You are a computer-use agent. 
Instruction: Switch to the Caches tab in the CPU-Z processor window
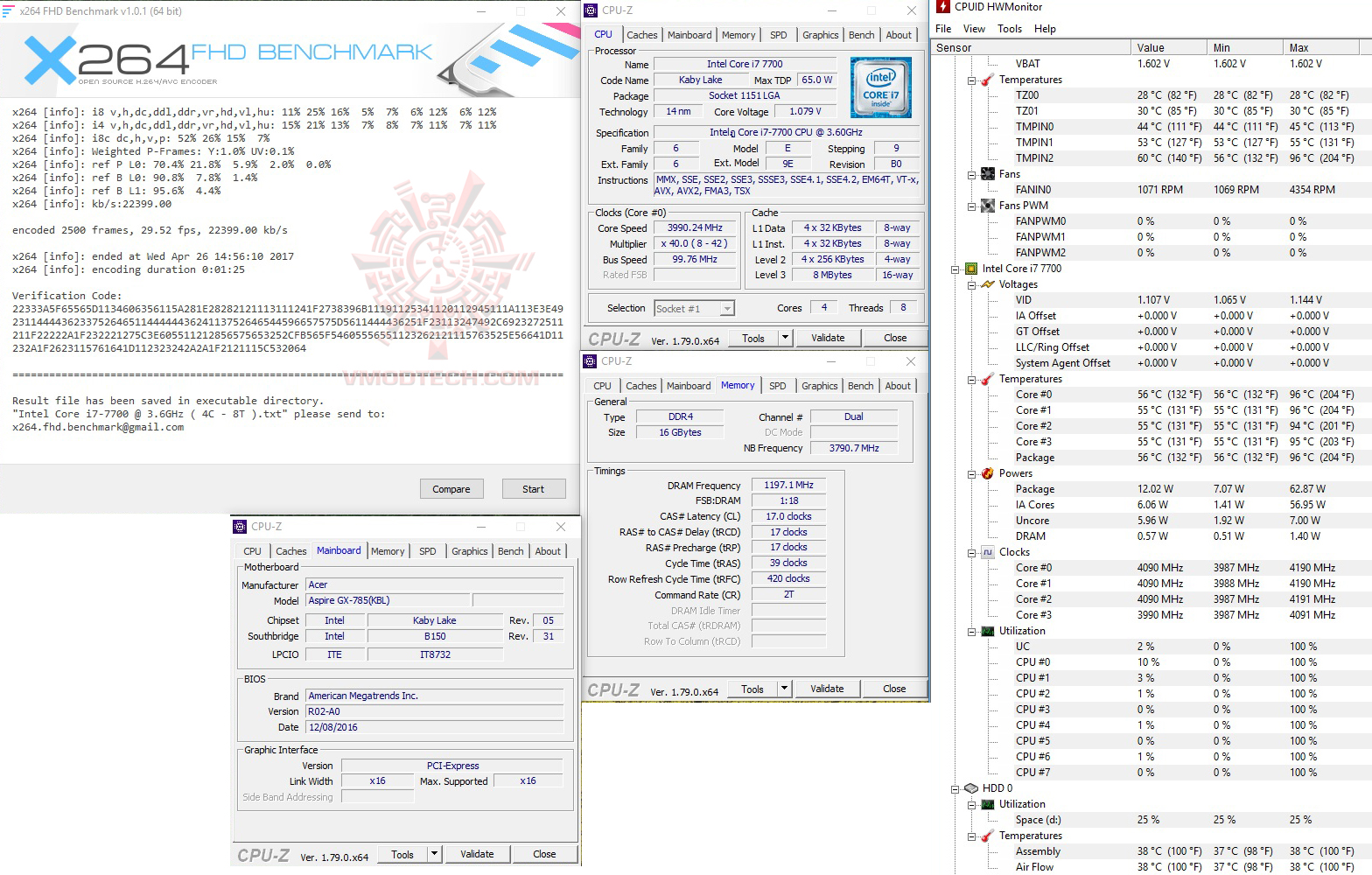[642, 35]
